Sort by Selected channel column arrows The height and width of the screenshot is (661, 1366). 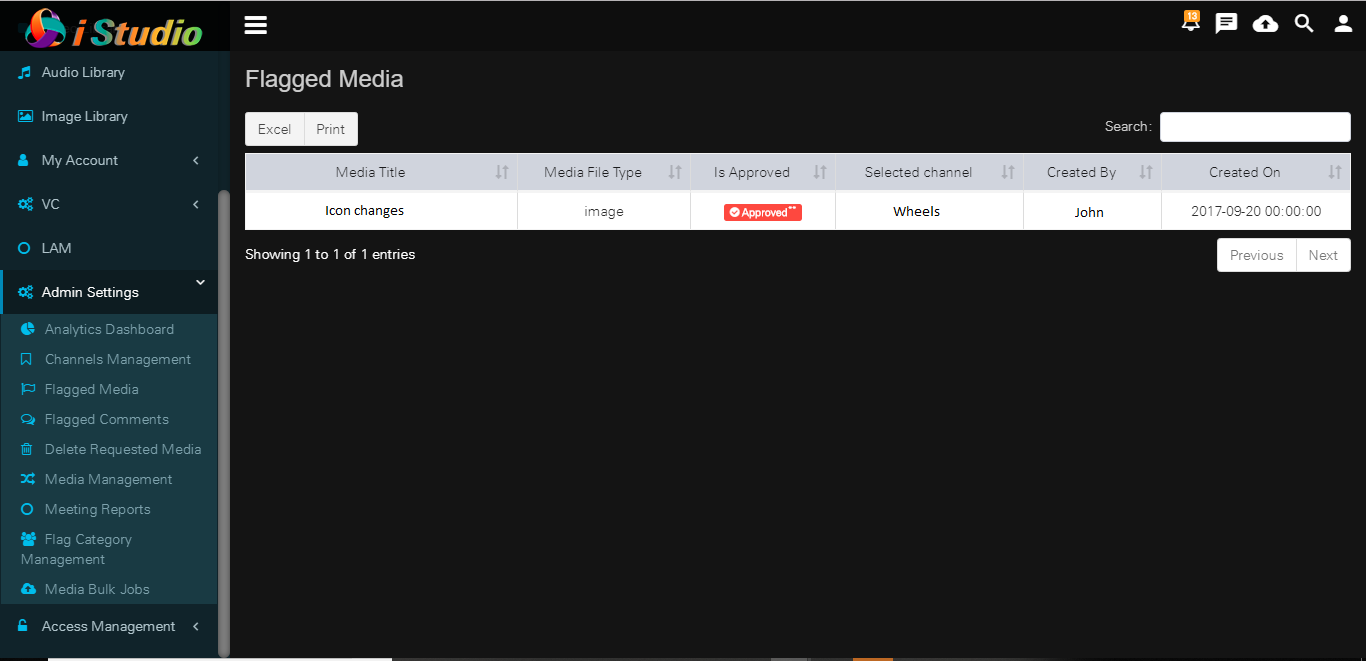pos(1008,172)
